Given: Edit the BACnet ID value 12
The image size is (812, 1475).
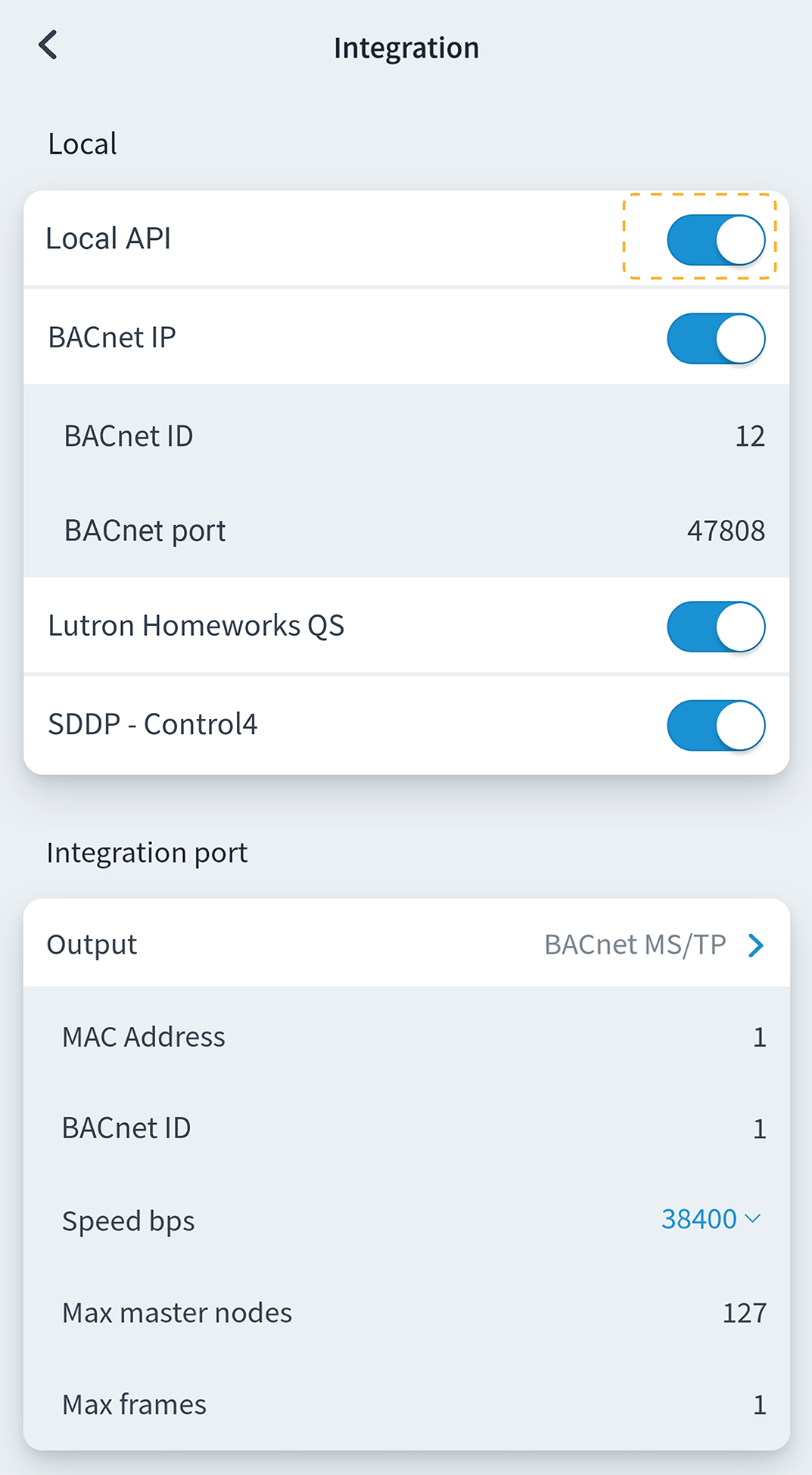Looking at the screenshot, I should tap(749, 436).
